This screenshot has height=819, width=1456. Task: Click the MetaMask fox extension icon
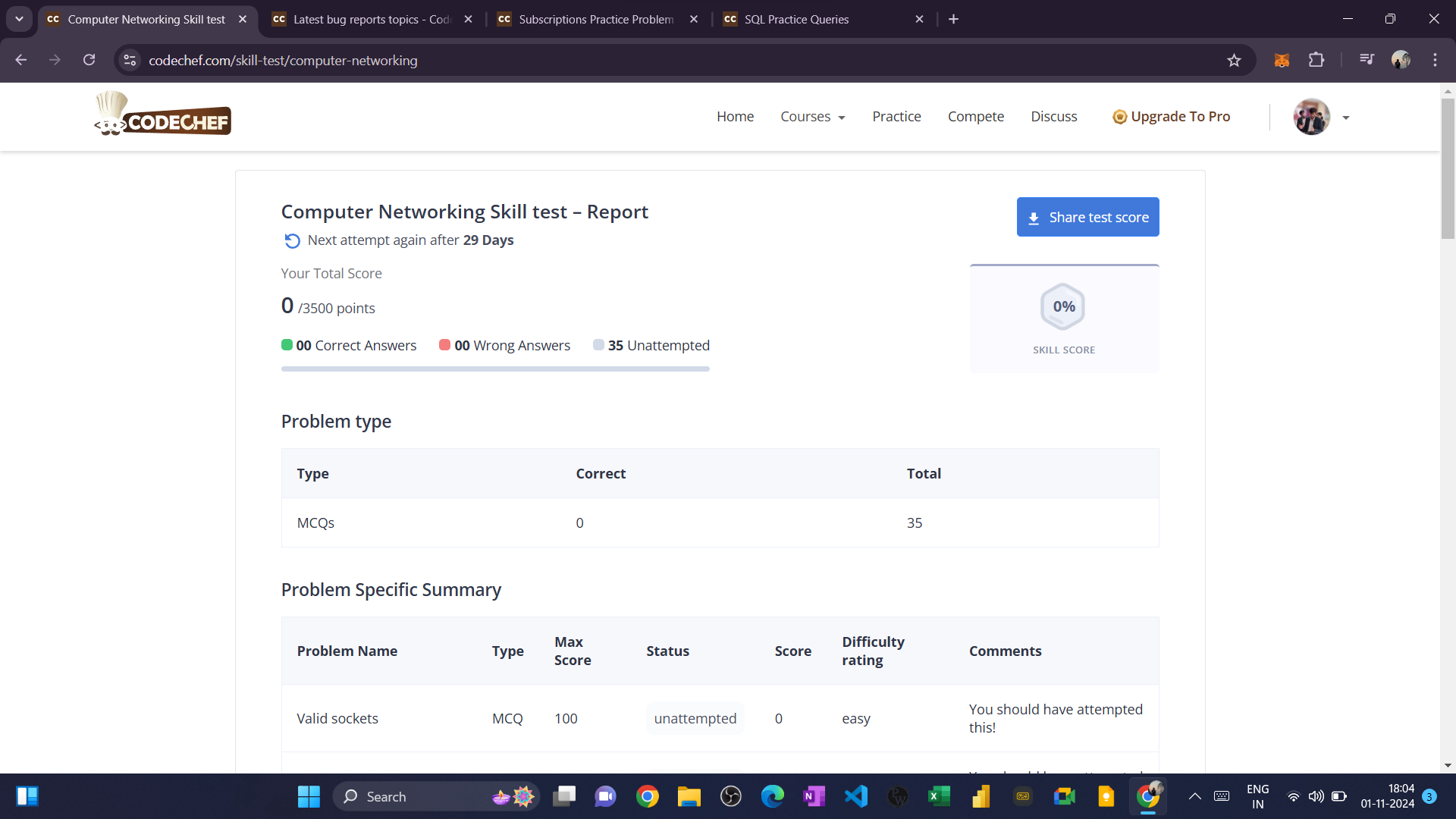coord(1282,61)
